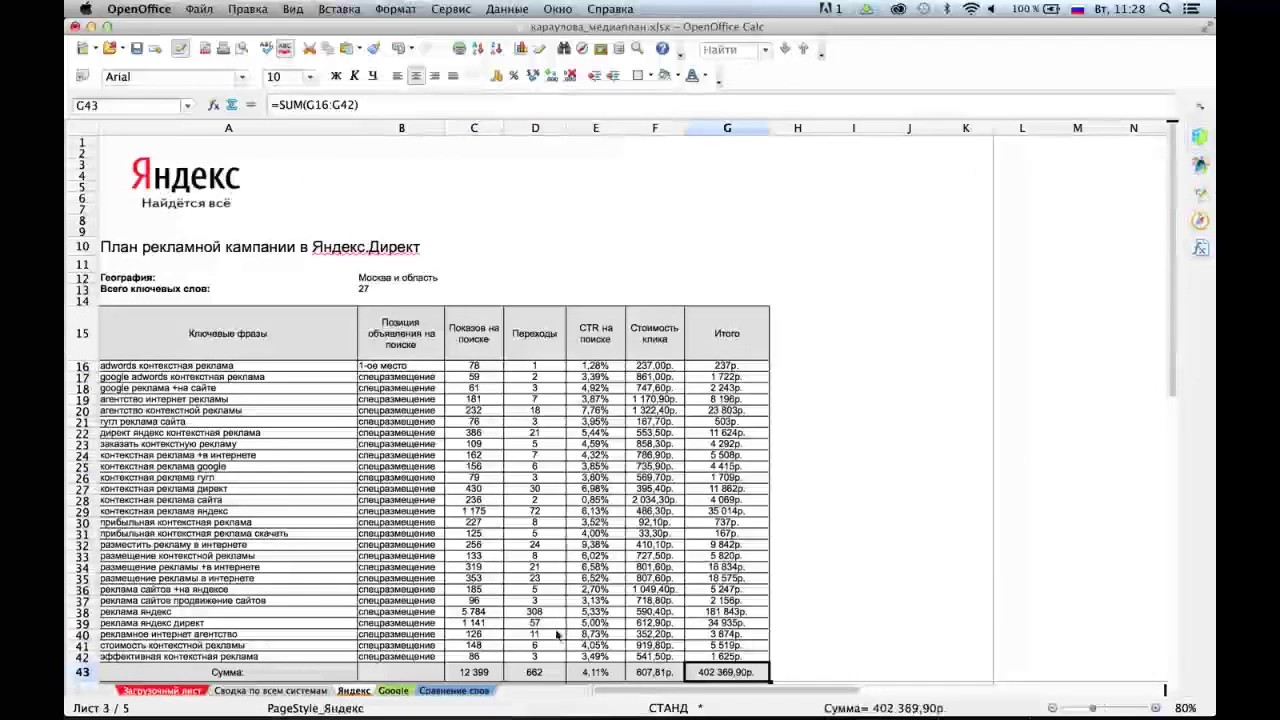1280x720 pixels.
Task: Open Page Preview icon
Action: (x=242, y=48)
